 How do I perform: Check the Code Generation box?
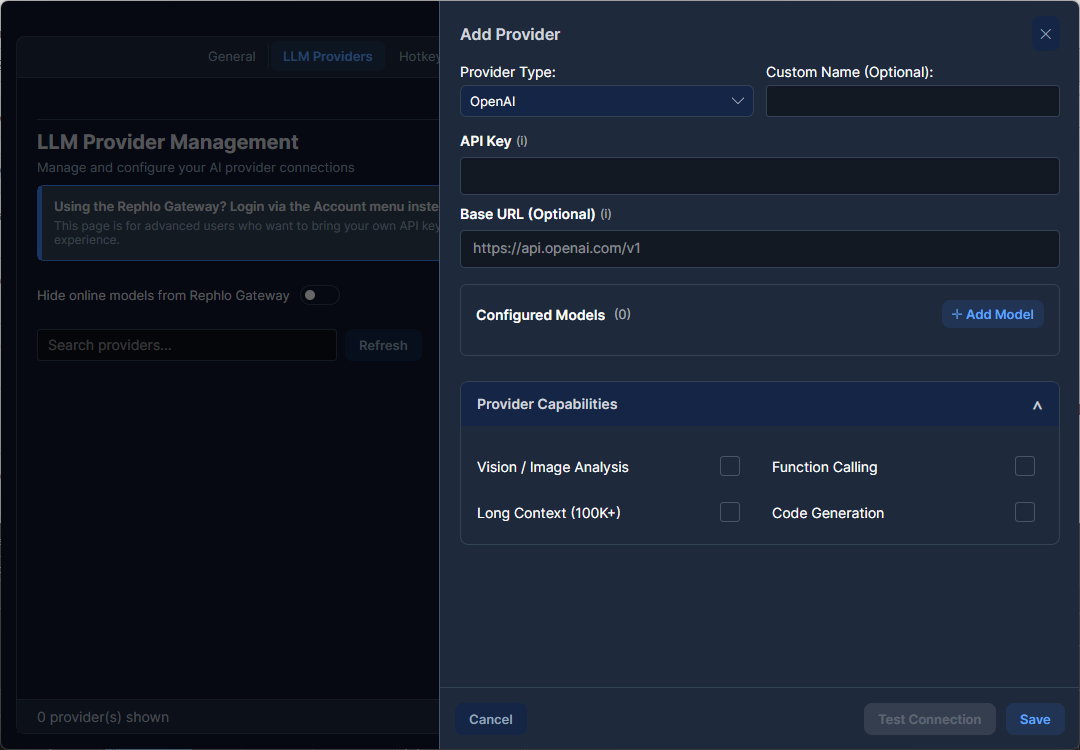[1024, 512]
